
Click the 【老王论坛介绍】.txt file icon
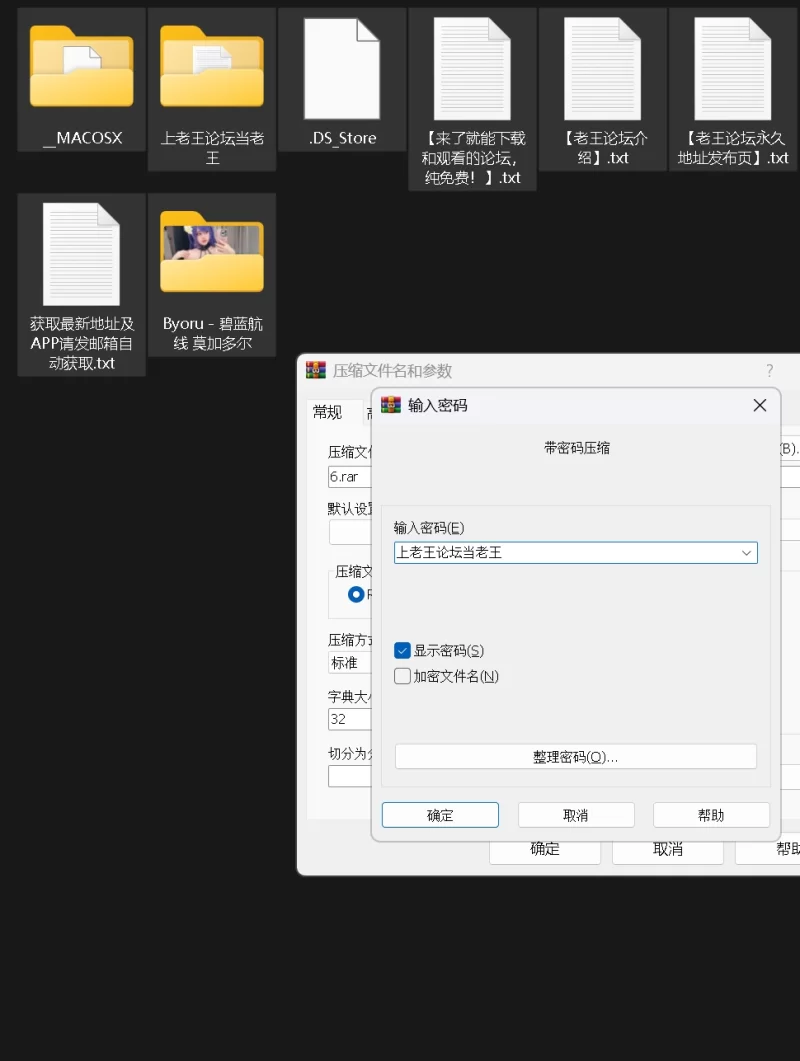(x=602, y=69)
